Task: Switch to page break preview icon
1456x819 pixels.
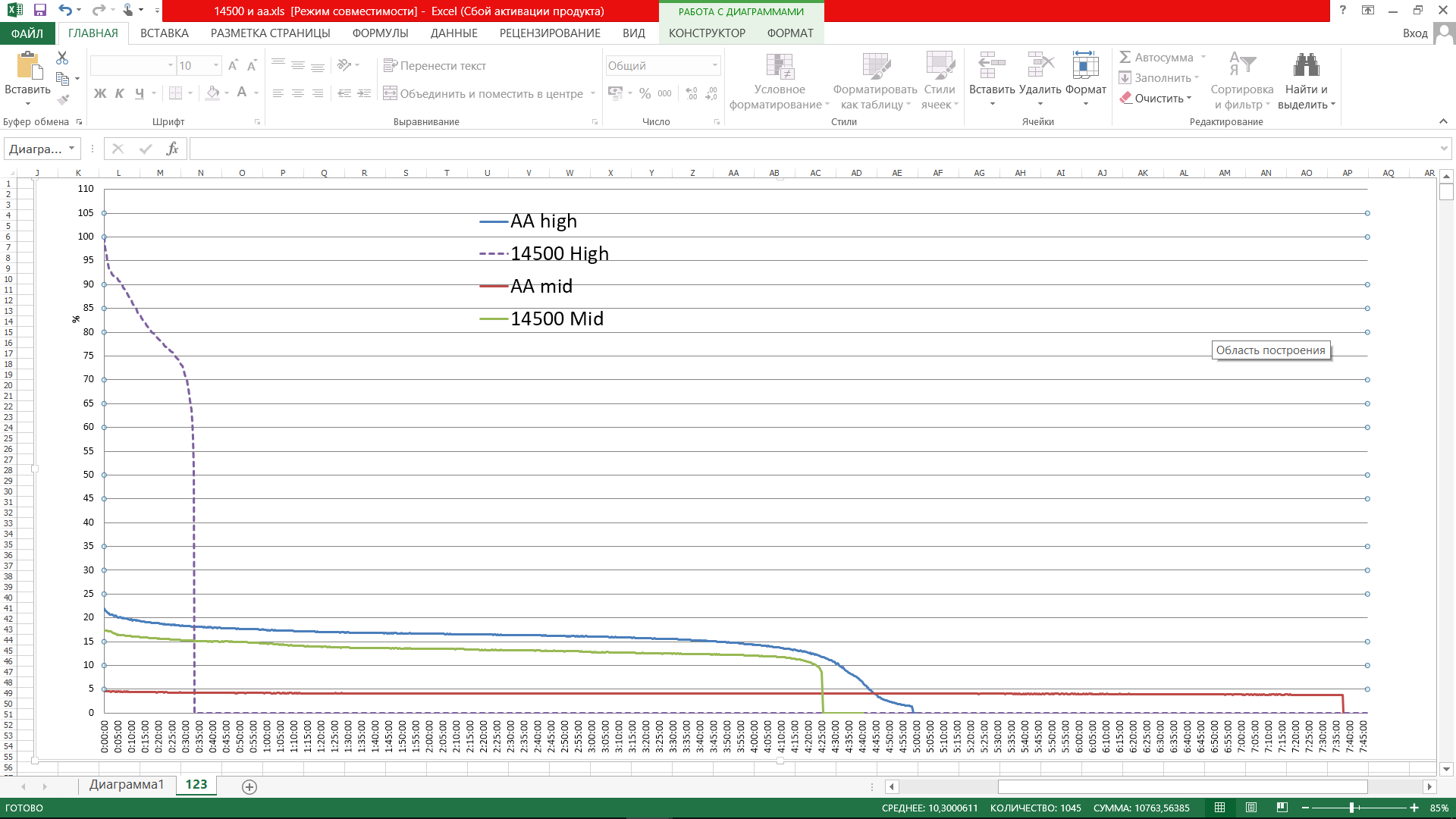Action: [1282, 808]
